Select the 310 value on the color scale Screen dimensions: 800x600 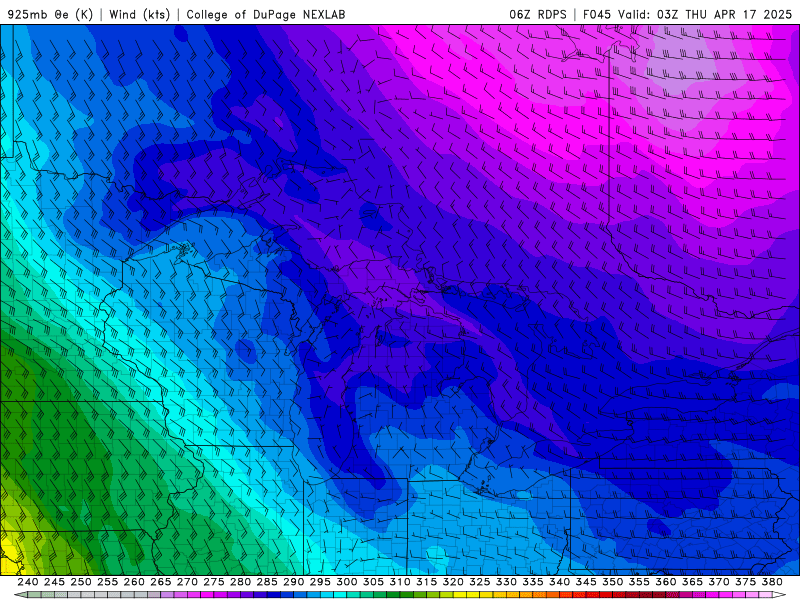point(400,582)
